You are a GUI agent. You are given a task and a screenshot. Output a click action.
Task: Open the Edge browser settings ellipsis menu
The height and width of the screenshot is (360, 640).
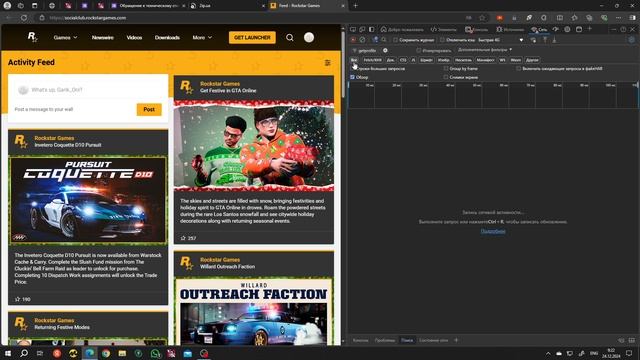pos(618,18)
